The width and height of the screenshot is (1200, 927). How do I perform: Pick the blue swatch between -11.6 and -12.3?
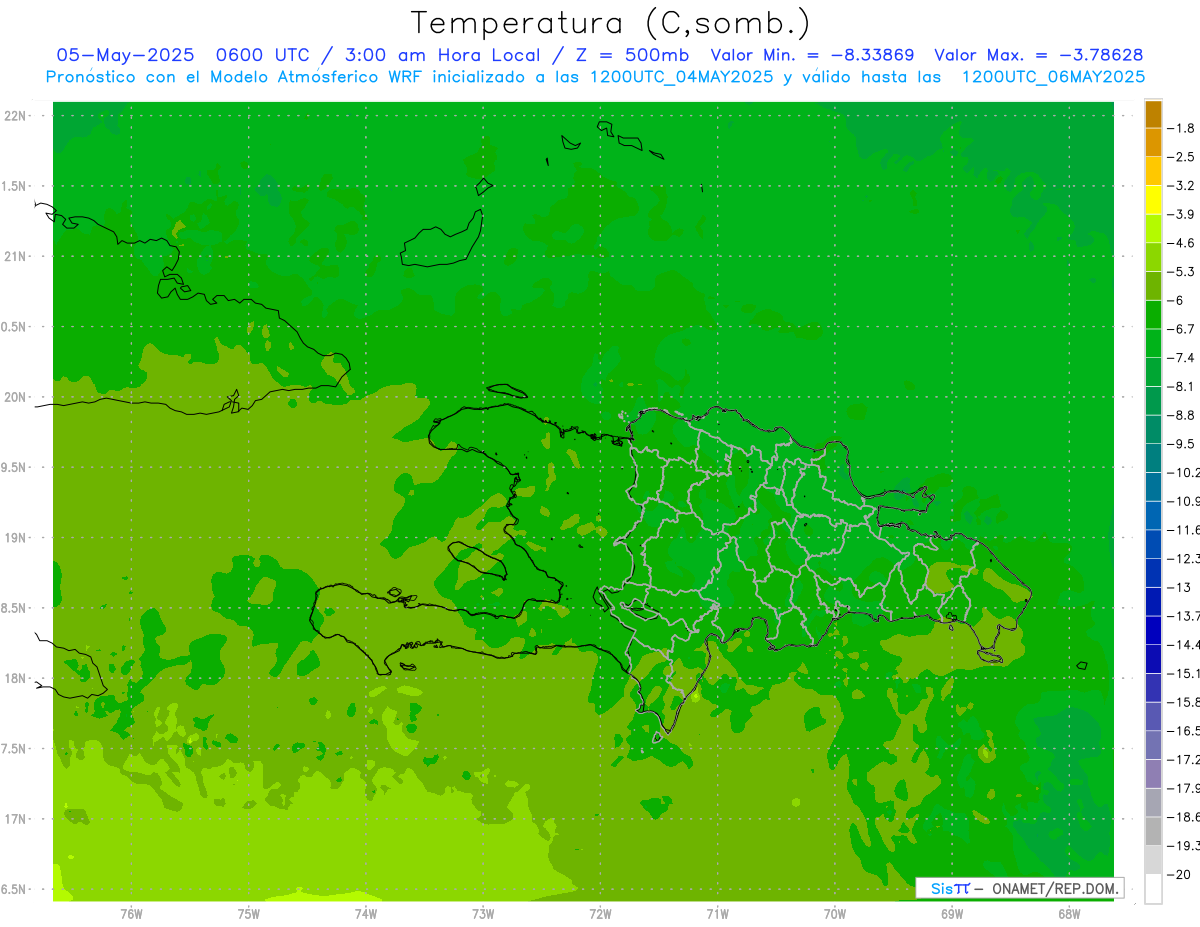pyautogui.click(x=1153, y=544)
